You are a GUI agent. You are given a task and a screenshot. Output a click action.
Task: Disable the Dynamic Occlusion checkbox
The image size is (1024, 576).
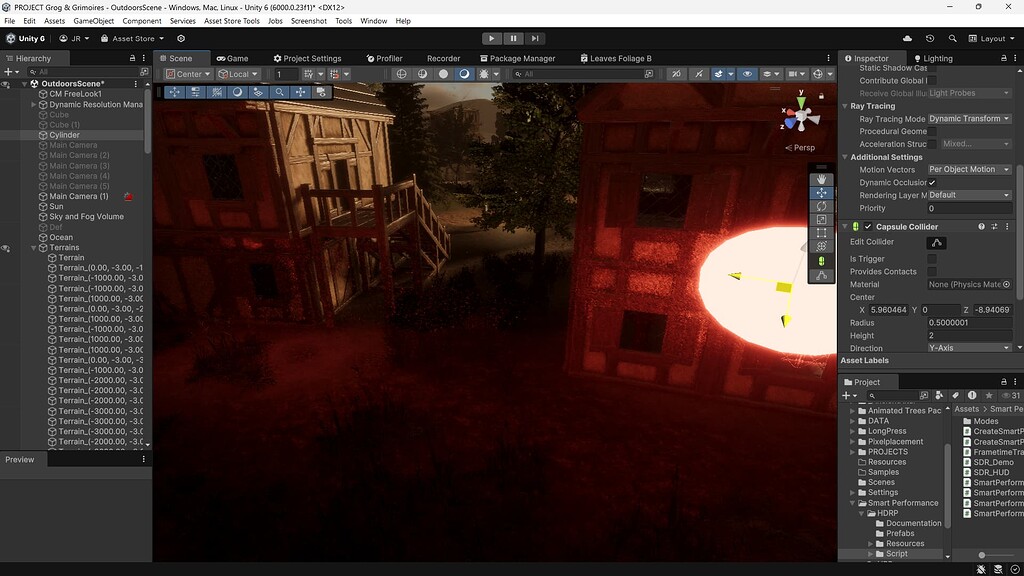(934, 182)
